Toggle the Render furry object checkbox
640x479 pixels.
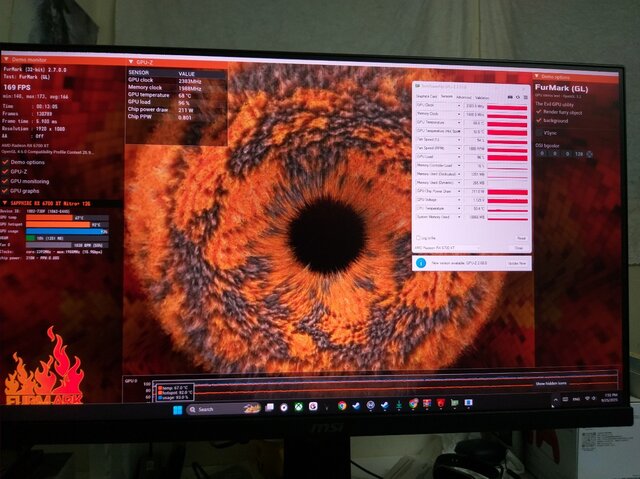pyautogui.click(x=539, y=112)
